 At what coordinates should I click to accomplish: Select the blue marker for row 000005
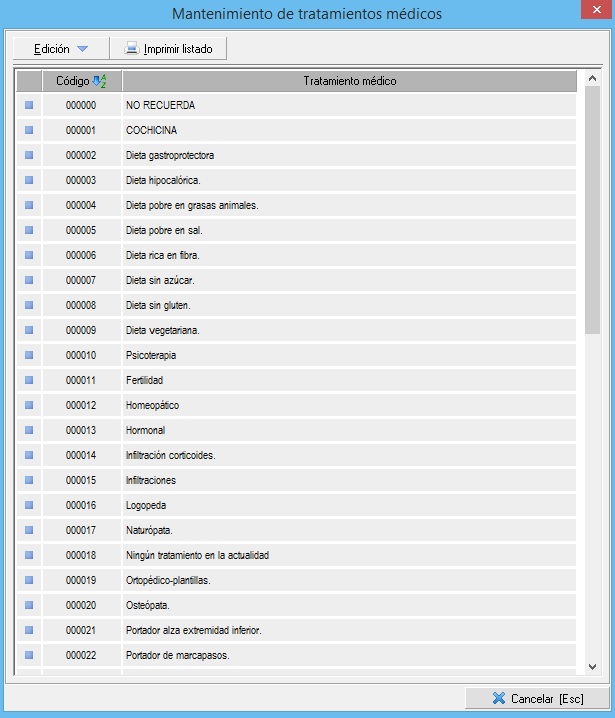[29, 230]
